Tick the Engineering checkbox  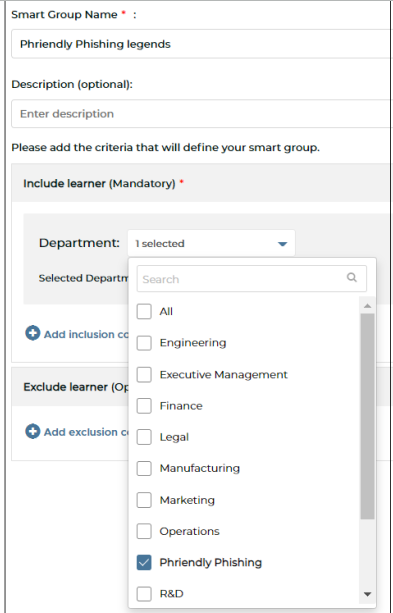tap(144, 343)
